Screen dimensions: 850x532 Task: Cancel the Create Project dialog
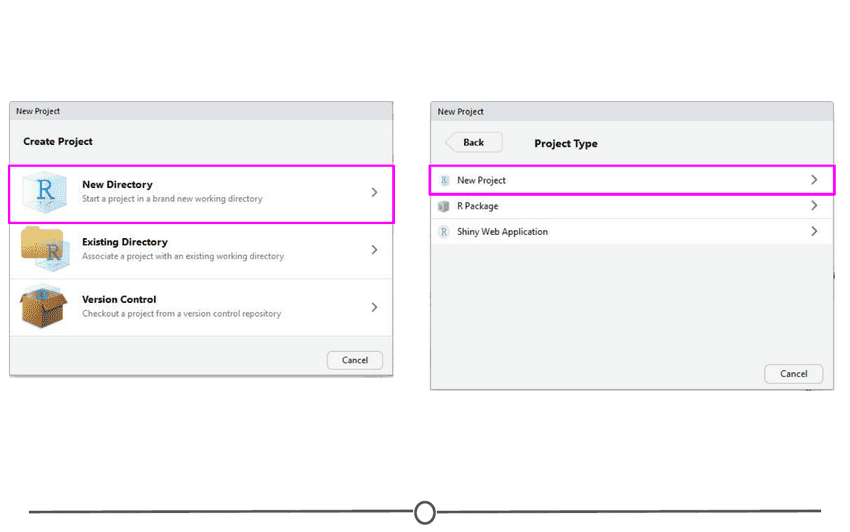point(355,360)
